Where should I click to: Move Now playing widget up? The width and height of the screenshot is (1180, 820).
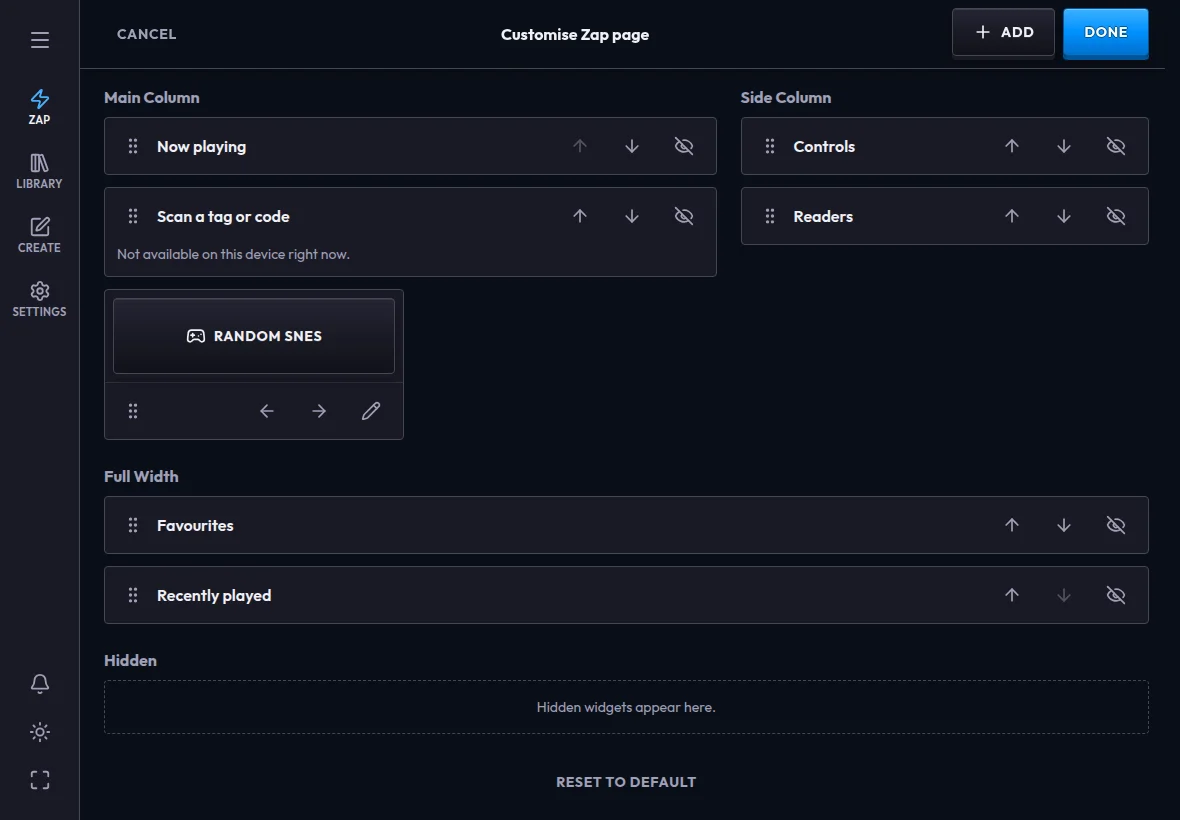click(579, 146)
